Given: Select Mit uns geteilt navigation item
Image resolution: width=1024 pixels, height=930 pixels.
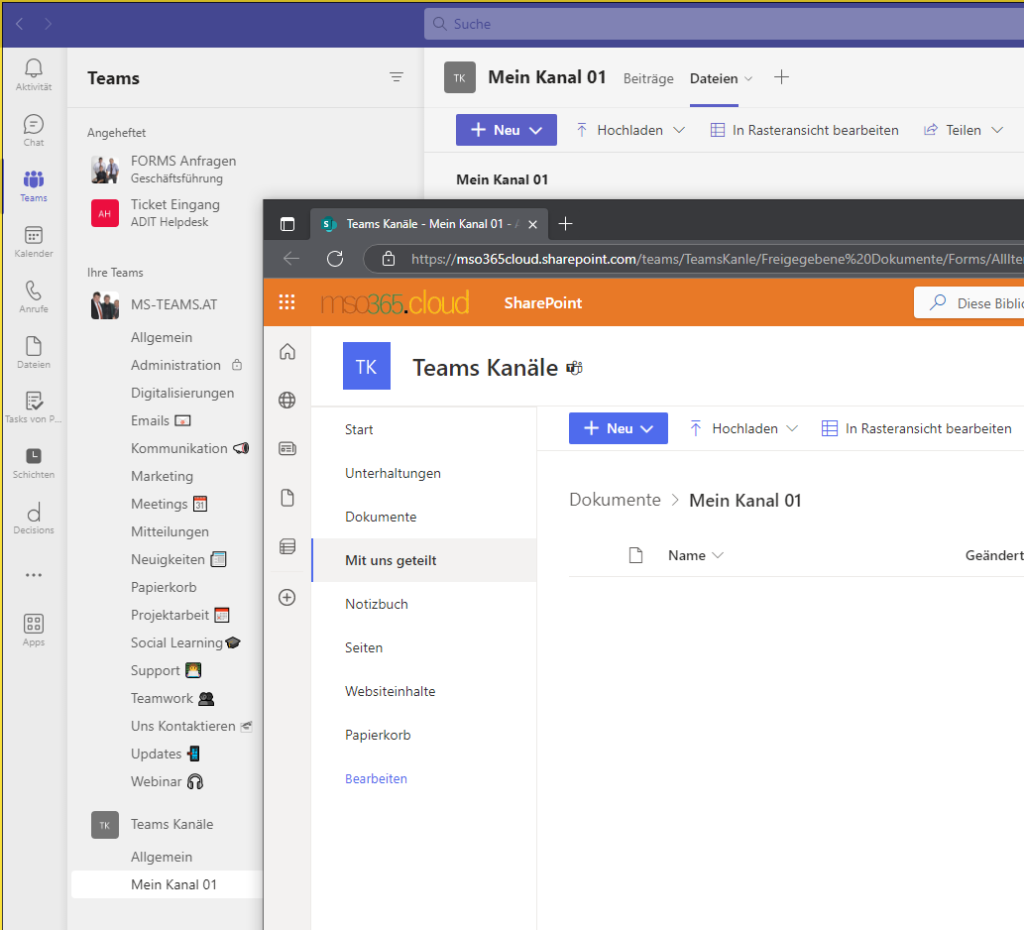Looking at the screenshot, I should 424,560.
